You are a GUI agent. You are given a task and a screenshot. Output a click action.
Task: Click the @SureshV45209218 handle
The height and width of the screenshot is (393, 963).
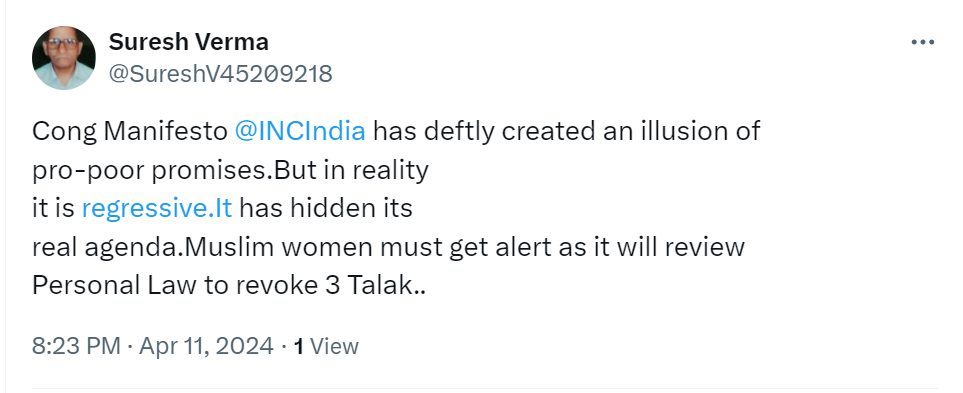[x=220, y=74]
